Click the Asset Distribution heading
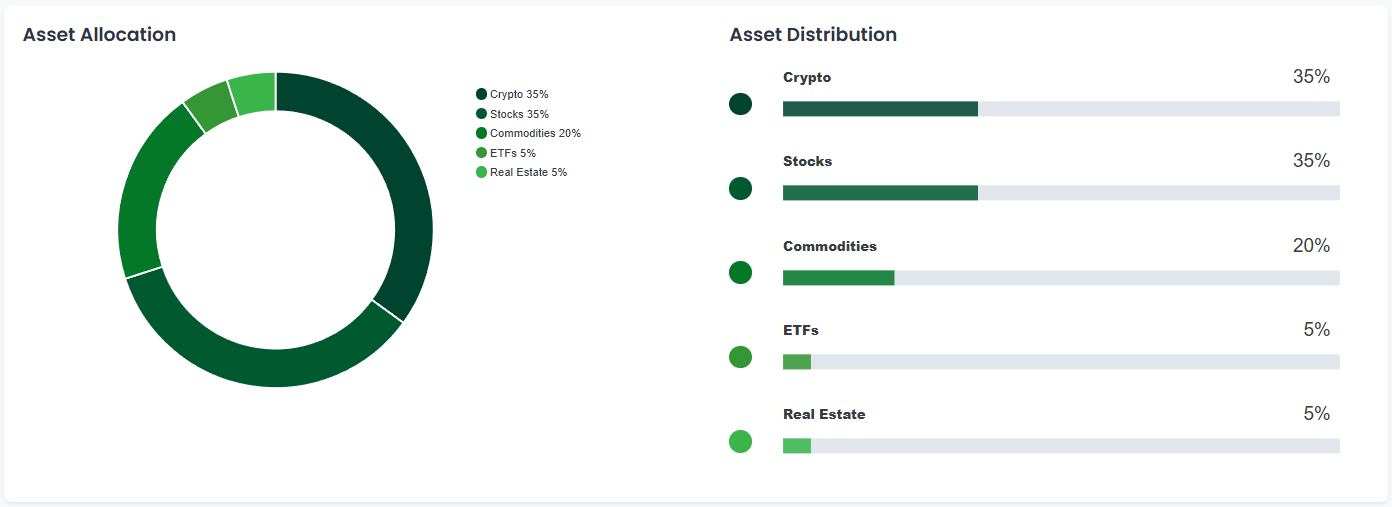This screenshot has height=507, width=1392. (x=813, y=35)
